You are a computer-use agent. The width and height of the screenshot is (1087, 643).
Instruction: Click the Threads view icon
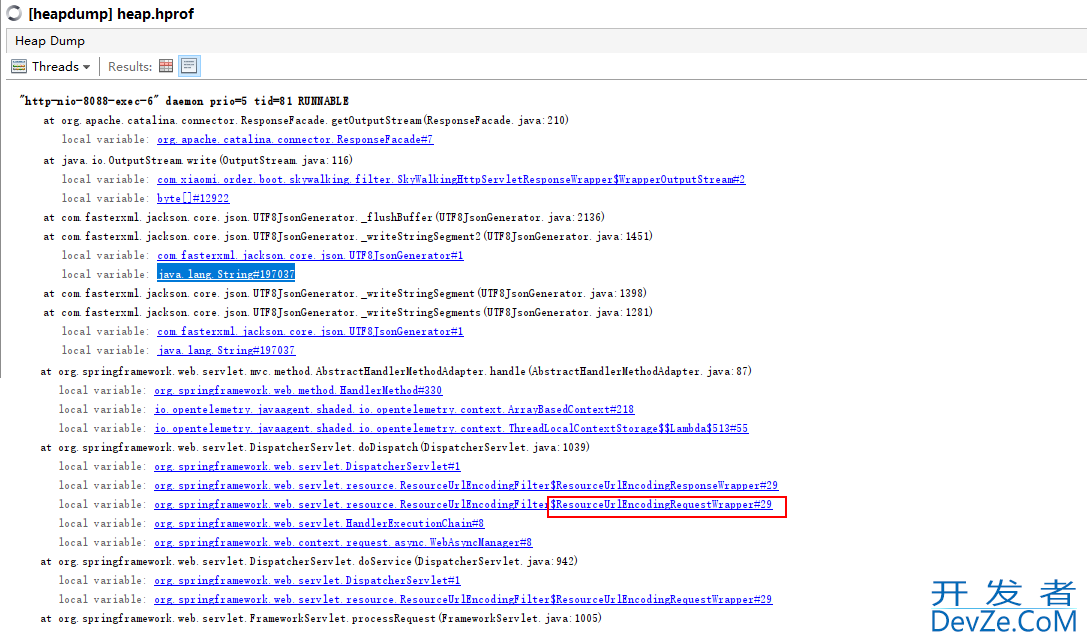click(x=19, y=67)
